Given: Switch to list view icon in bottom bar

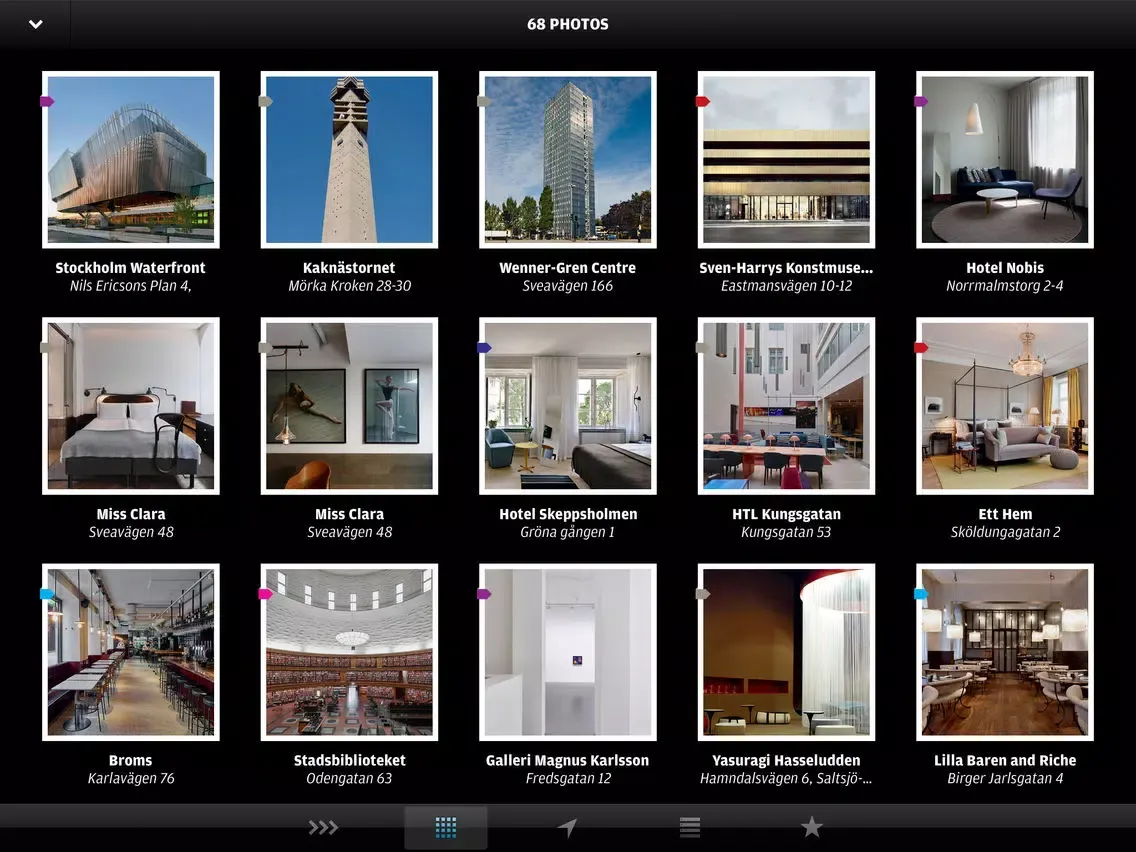Looking at the screenshot, I should pyautogui.click(x=690, y=827).
